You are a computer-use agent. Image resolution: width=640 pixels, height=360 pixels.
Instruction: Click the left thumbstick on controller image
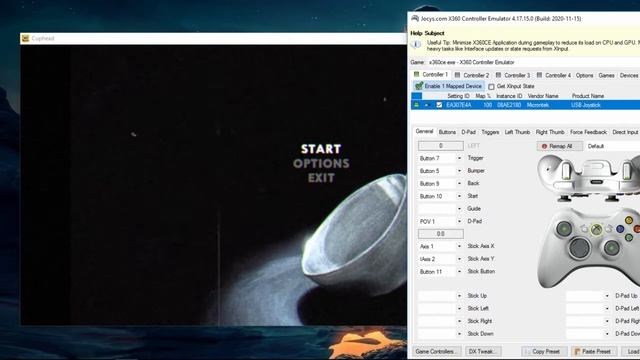click(565, 229)
